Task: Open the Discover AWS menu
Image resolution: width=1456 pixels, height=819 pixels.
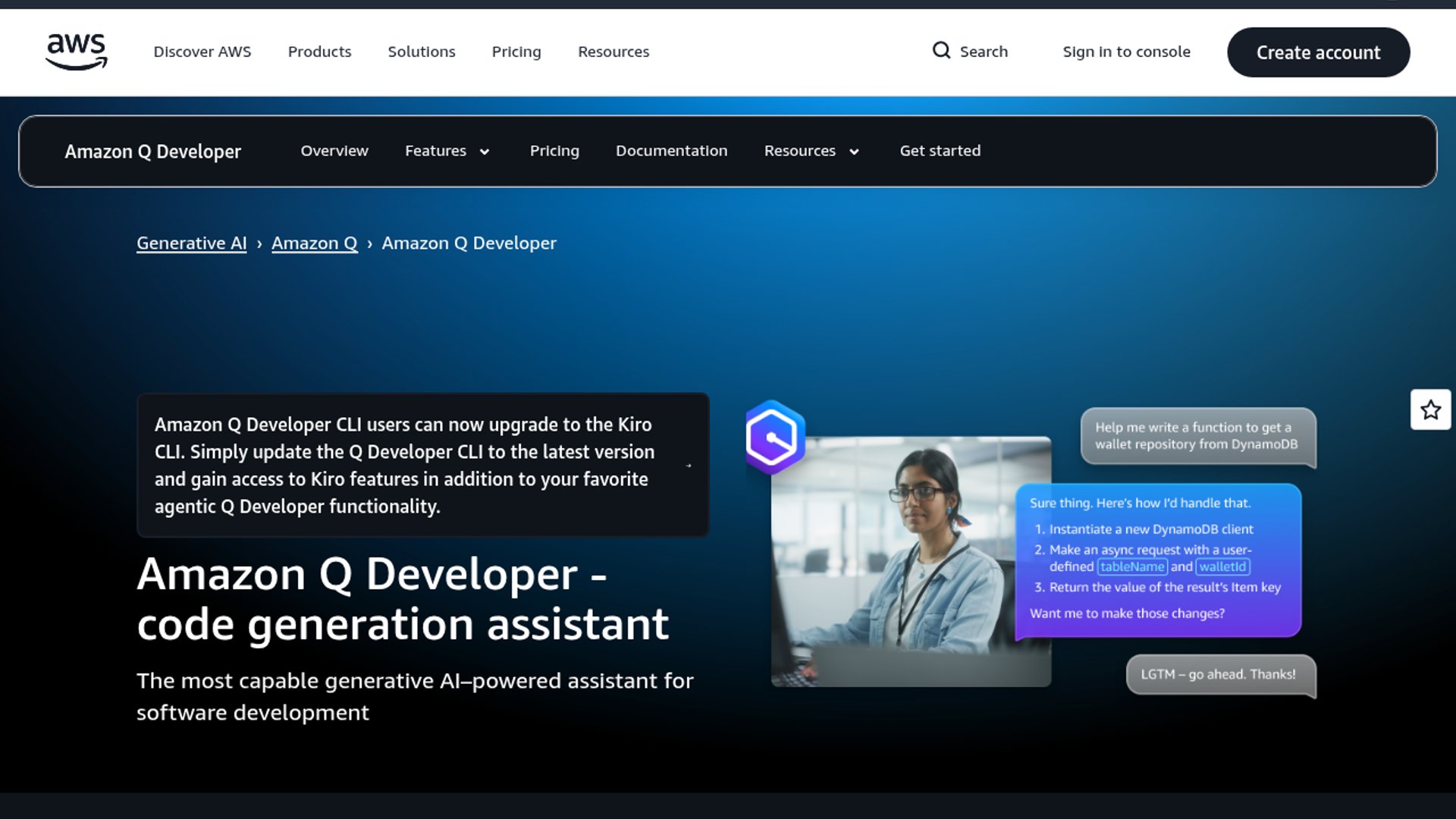Action: [x=202, y=52]
